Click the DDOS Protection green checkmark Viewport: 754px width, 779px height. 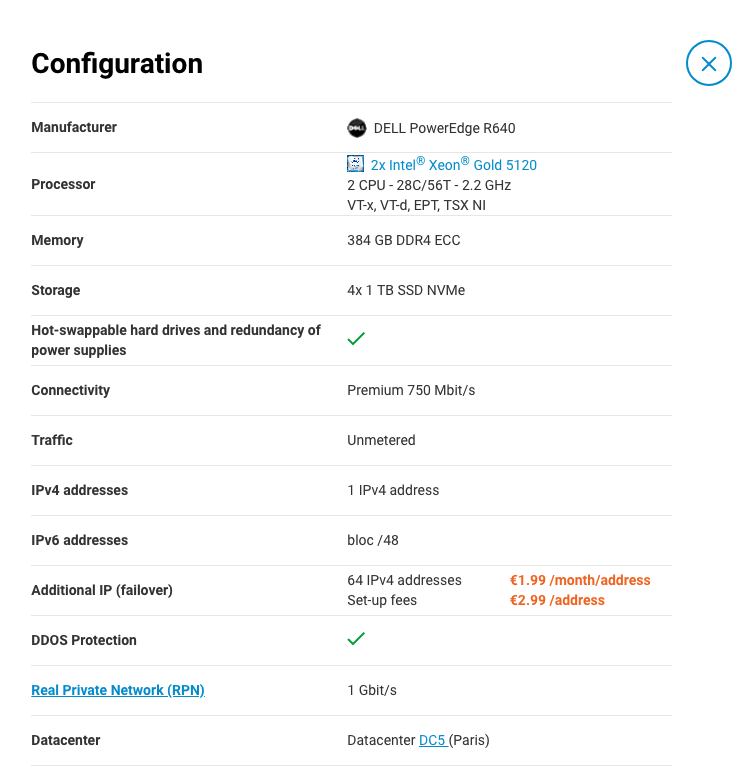pos(356,639)
